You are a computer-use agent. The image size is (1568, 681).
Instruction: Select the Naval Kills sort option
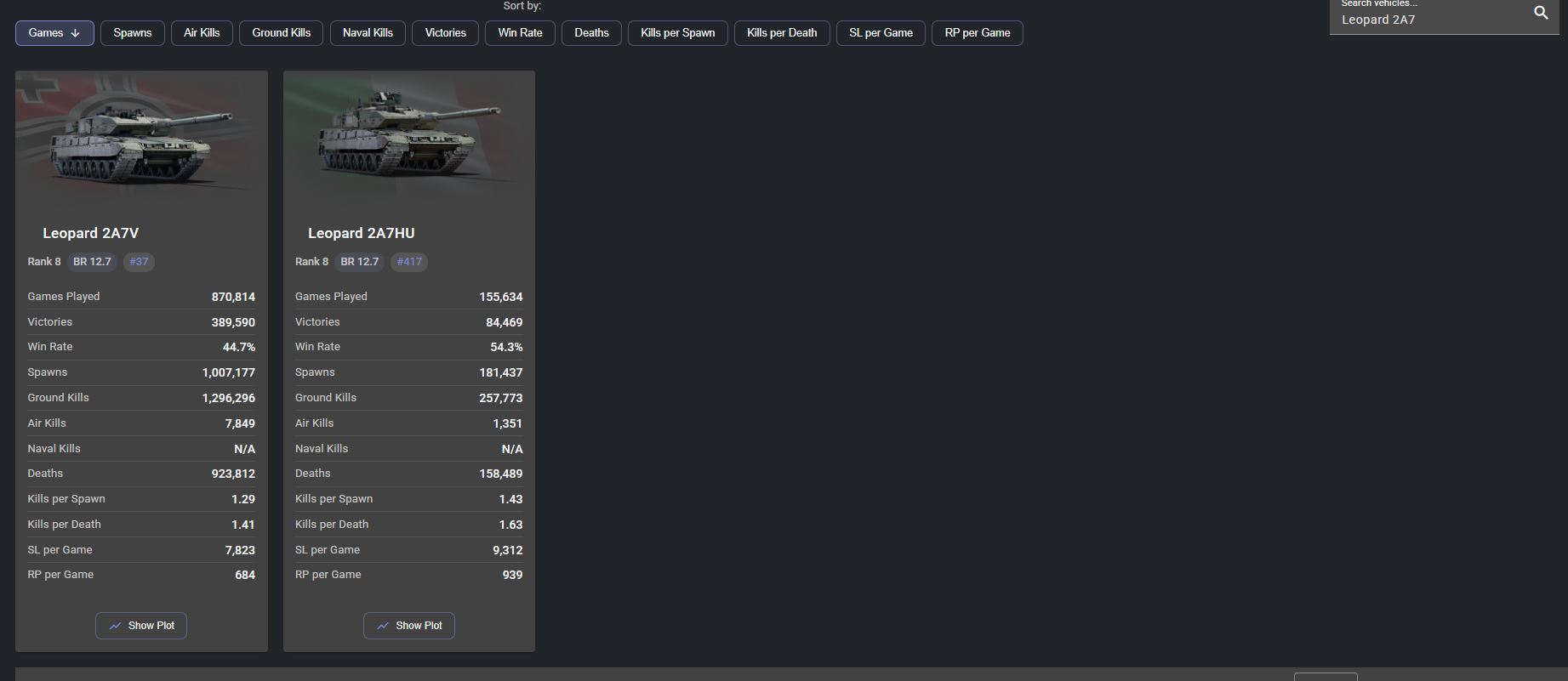(368, 33)
